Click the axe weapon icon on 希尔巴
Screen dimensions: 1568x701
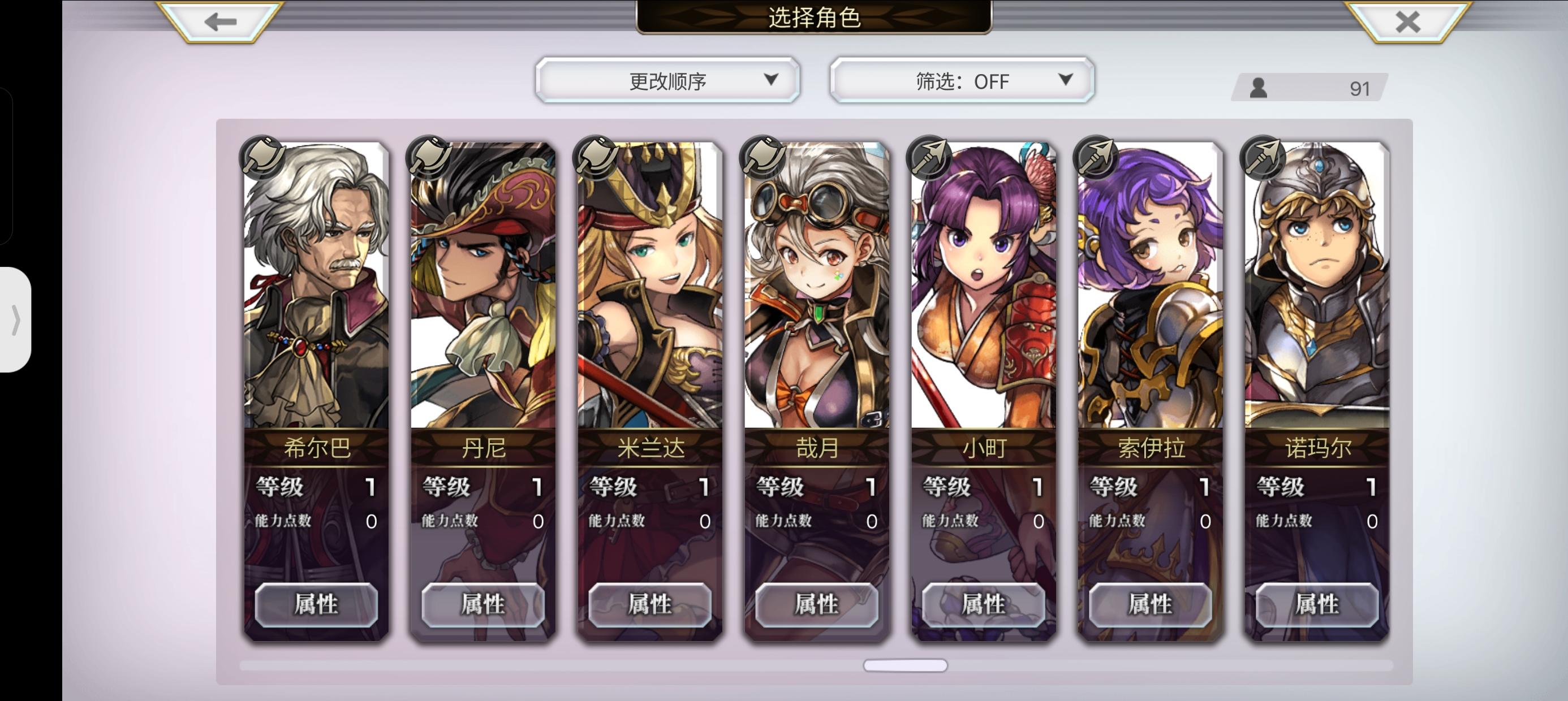(262, 157)
